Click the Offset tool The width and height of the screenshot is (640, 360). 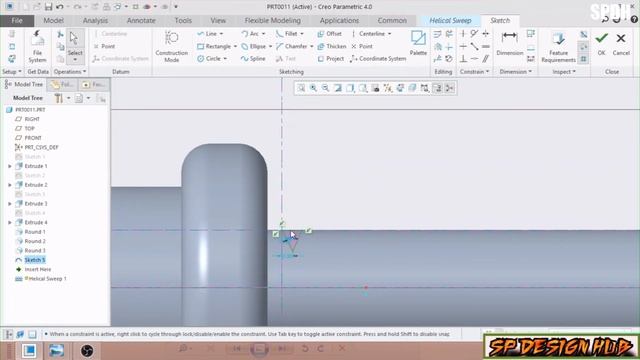coord(329,33)
